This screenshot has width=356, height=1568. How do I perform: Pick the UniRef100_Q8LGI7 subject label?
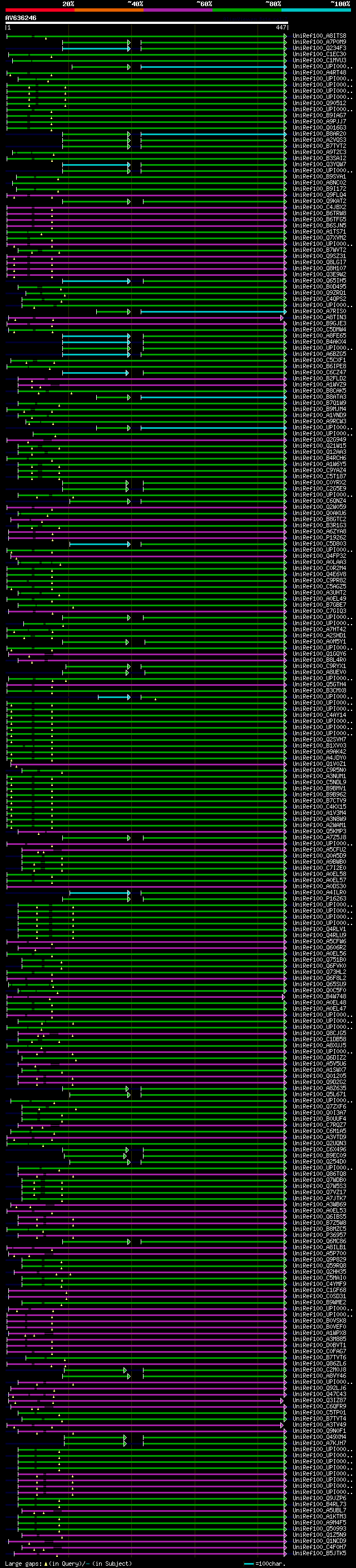(x=319, y=263)
